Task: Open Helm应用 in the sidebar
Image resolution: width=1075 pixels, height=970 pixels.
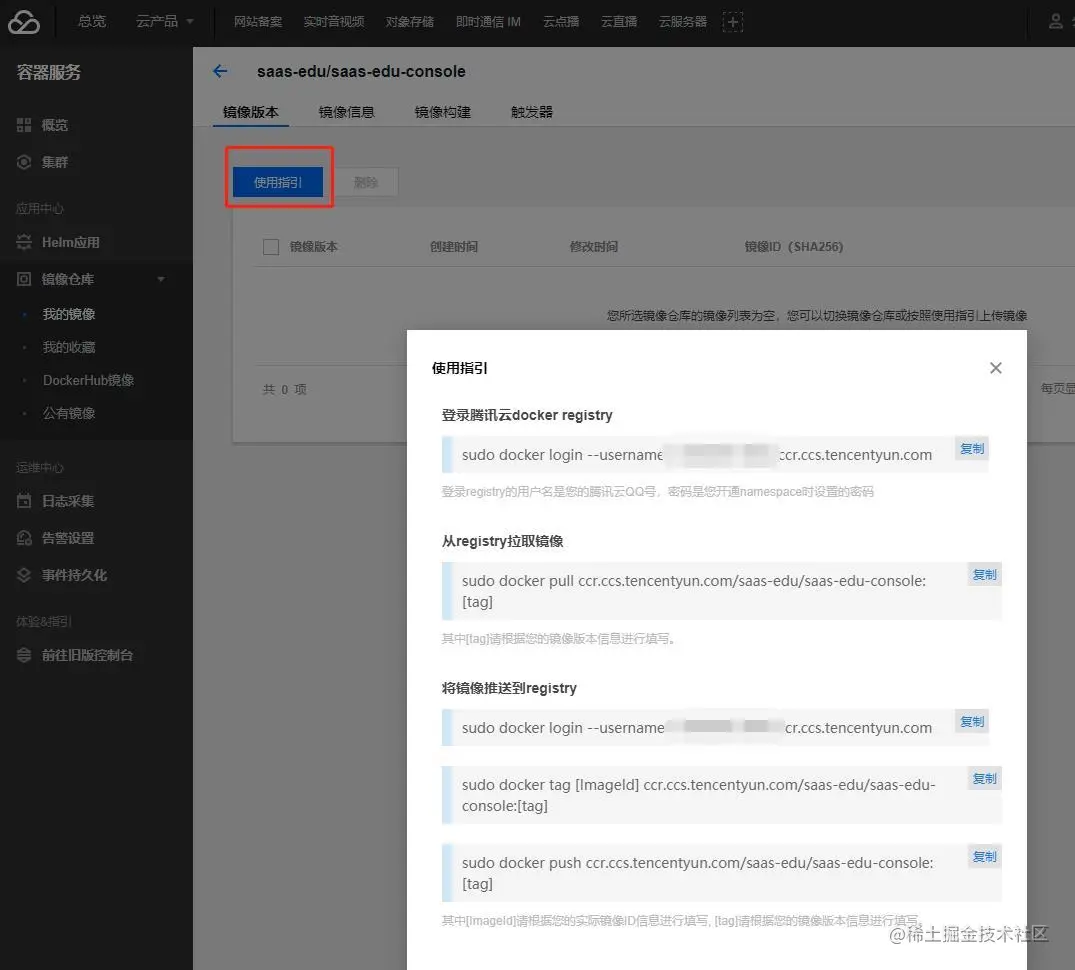Action: pos(71,242)
